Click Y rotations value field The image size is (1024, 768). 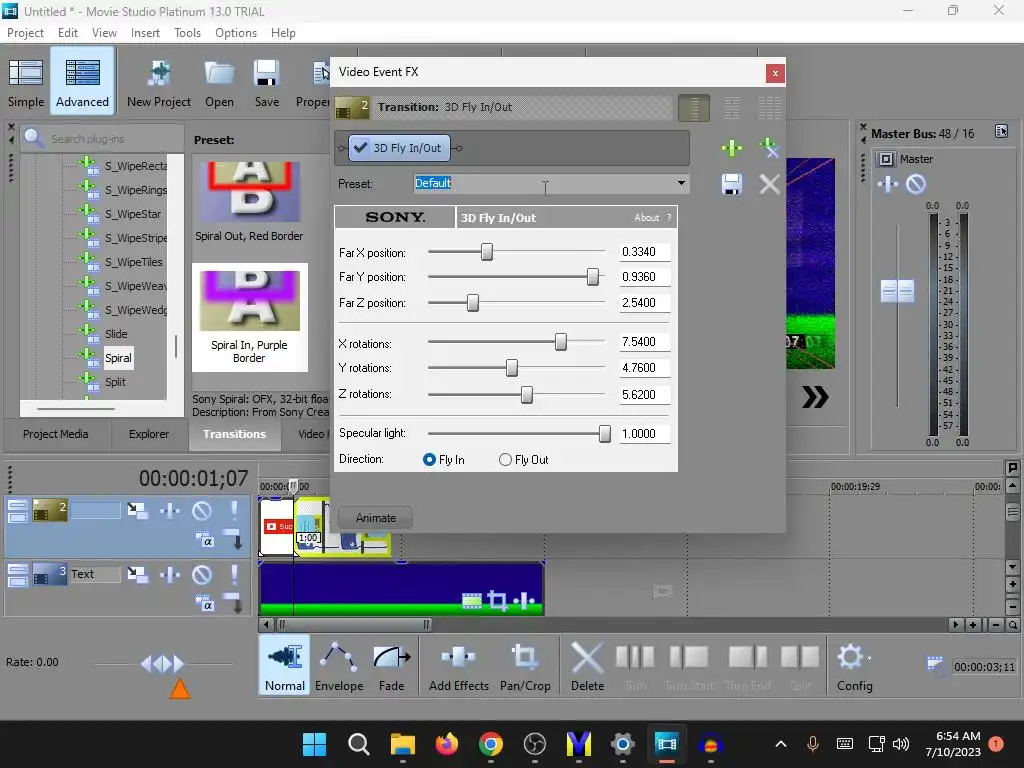[x=644, y=368]
